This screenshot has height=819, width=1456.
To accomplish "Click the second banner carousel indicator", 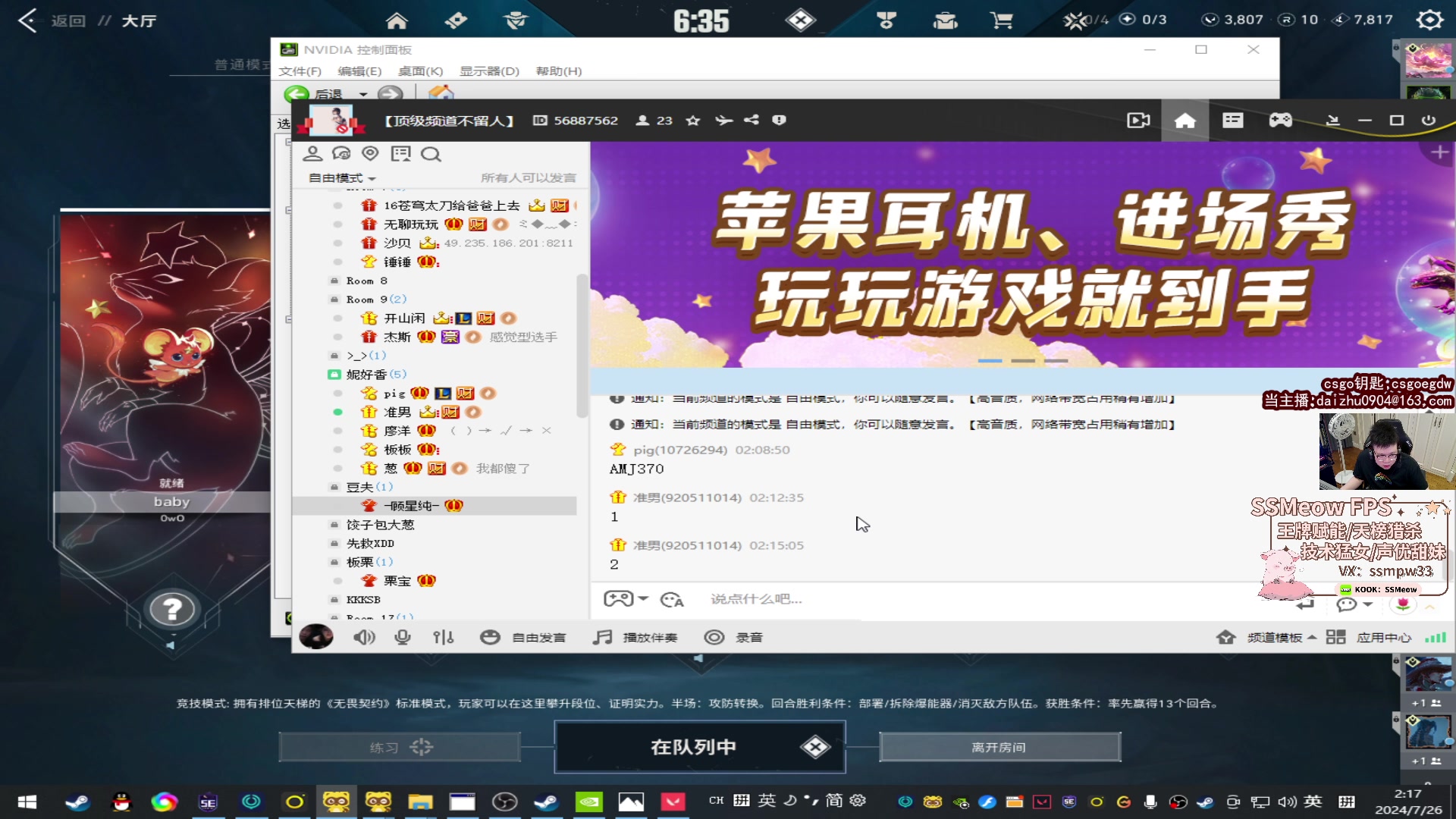I will point(1023,361).
